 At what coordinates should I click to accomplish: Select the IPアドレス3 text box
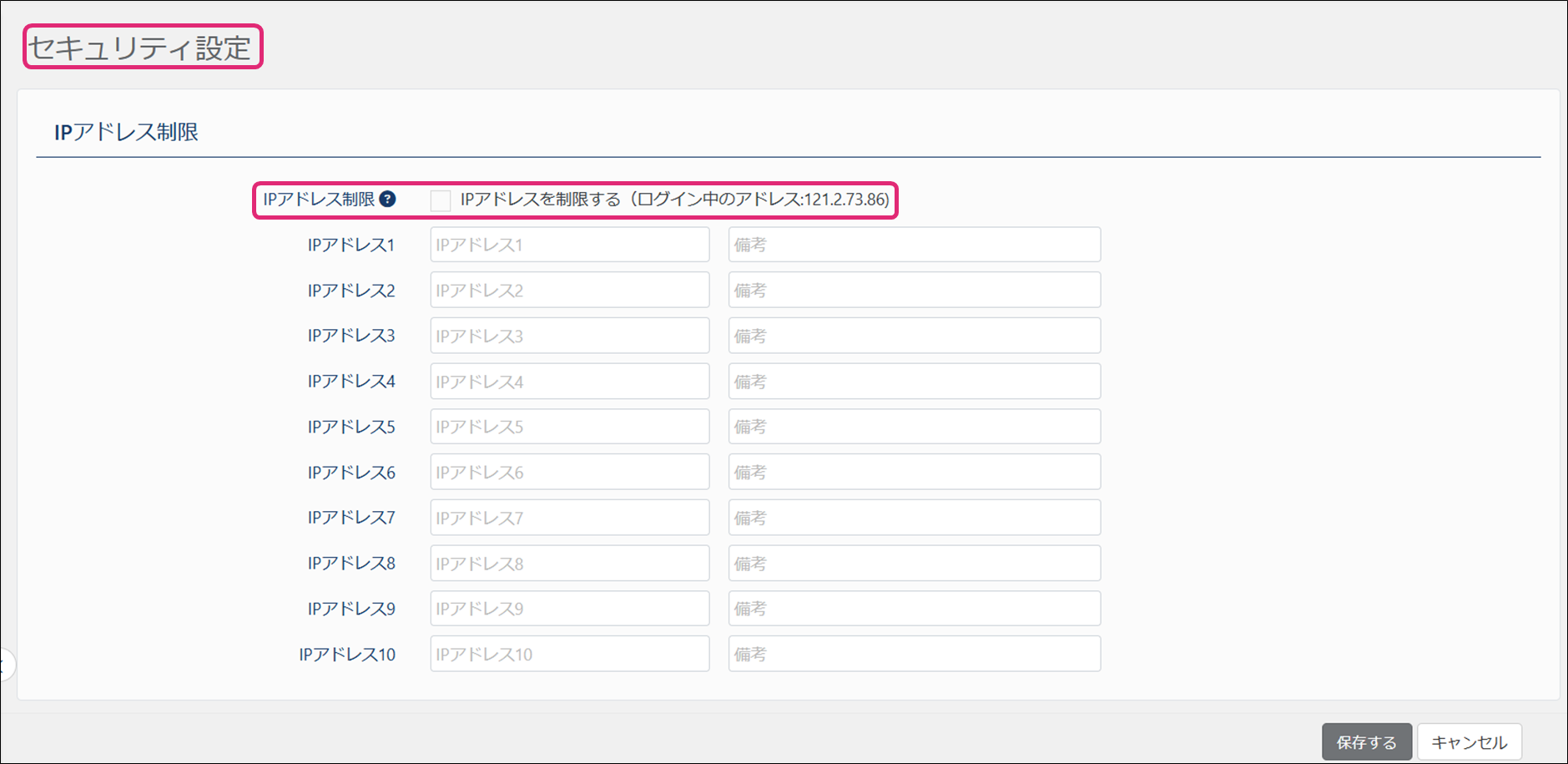pyautogui.click(x=569, y=336)
